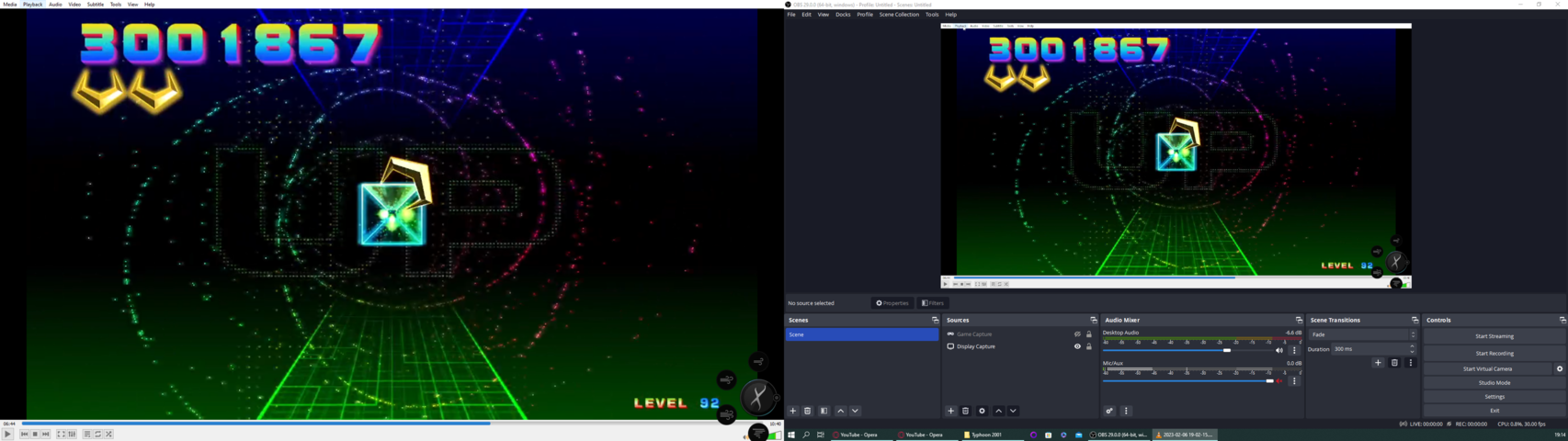This screenshot has width=1568, height=441.
Task: Unmute the Mic/Aux channel
Action: click(x=1279, y=381)
